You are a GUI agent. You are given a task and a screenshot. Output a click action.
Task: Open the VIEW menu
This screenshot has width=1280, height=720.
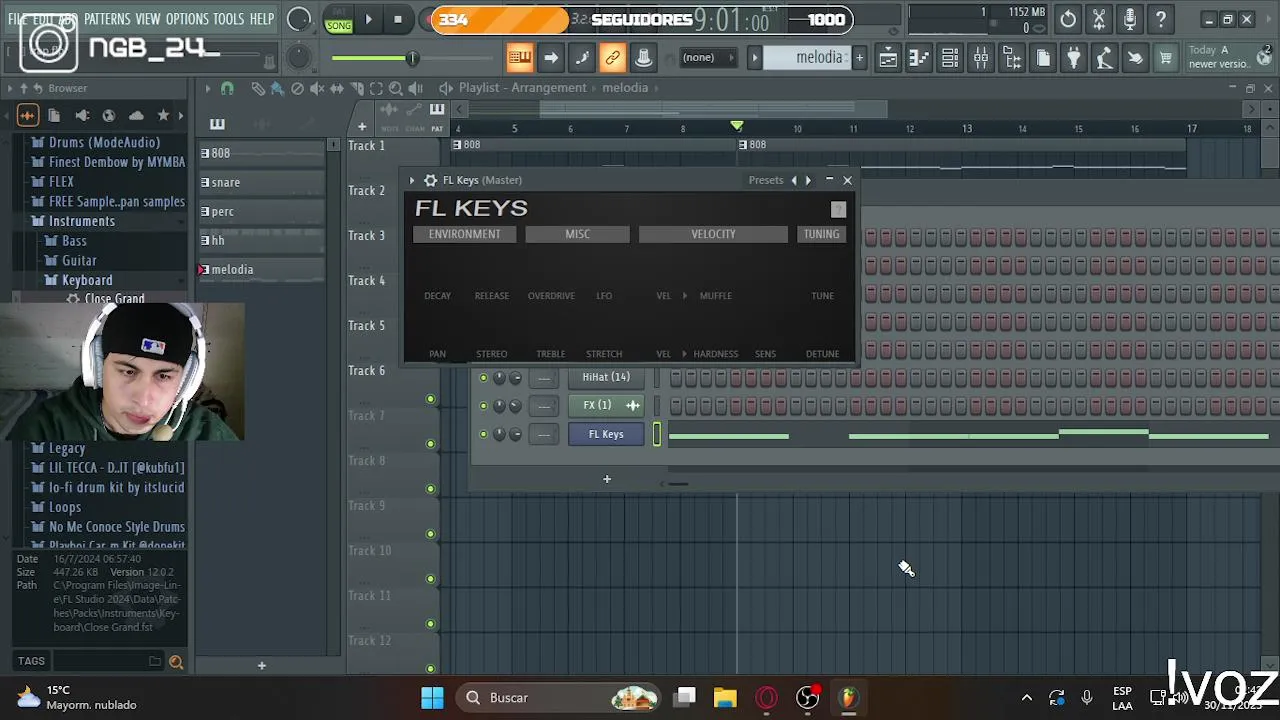click(x=148, y=19)
